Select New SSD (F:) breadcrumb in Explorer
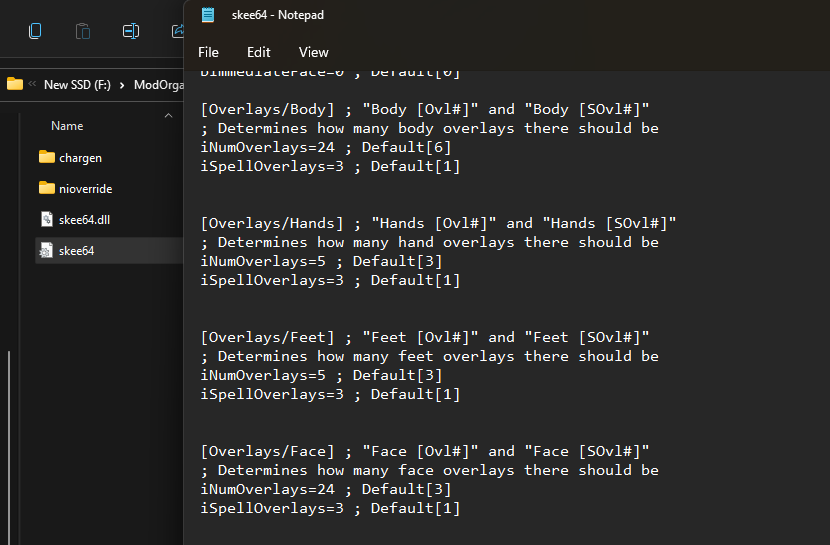 coord(77,85)
